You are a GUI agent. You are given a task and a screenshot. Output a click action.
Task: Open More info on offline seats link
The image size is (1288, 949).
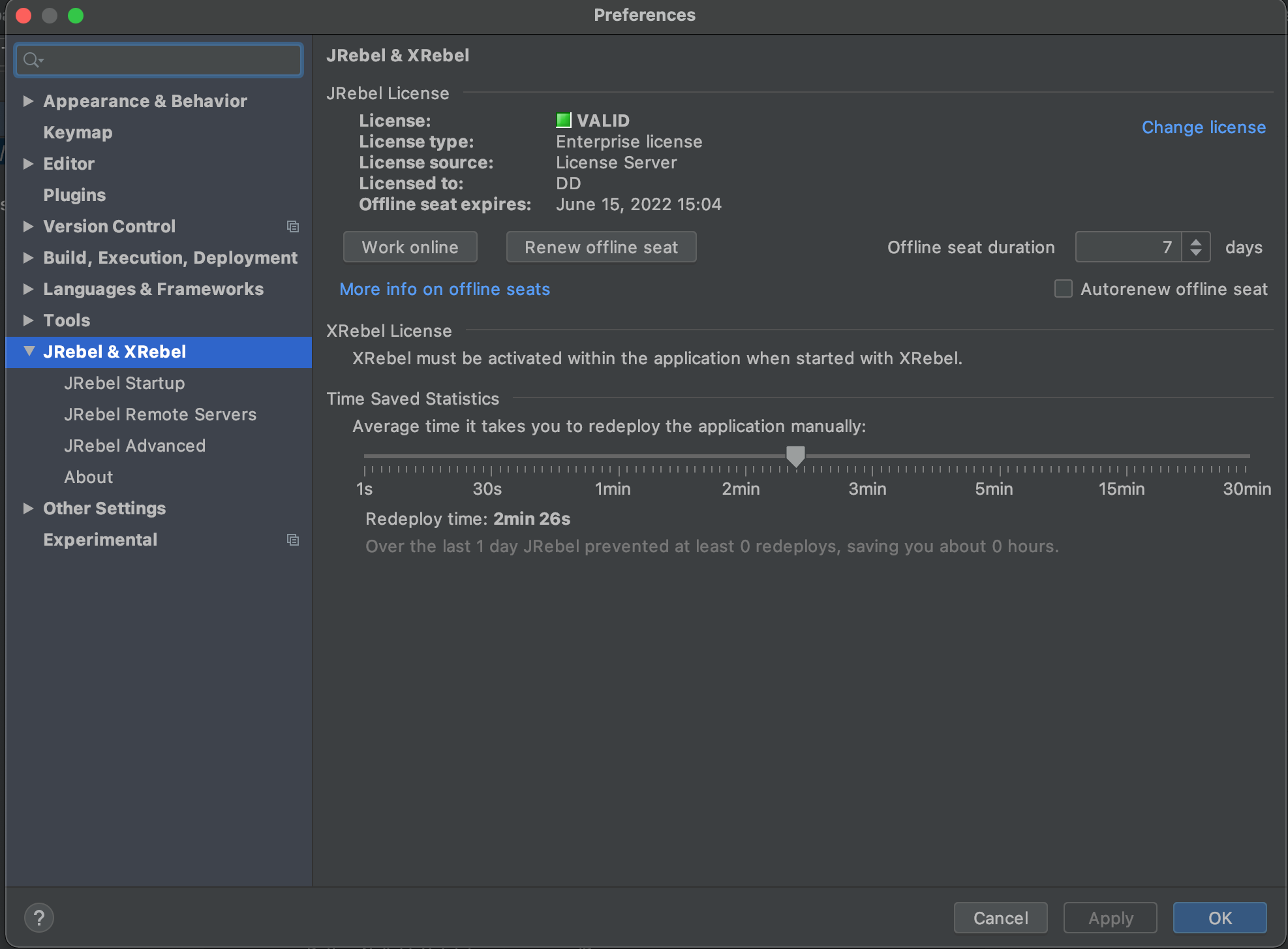(445, 289)
